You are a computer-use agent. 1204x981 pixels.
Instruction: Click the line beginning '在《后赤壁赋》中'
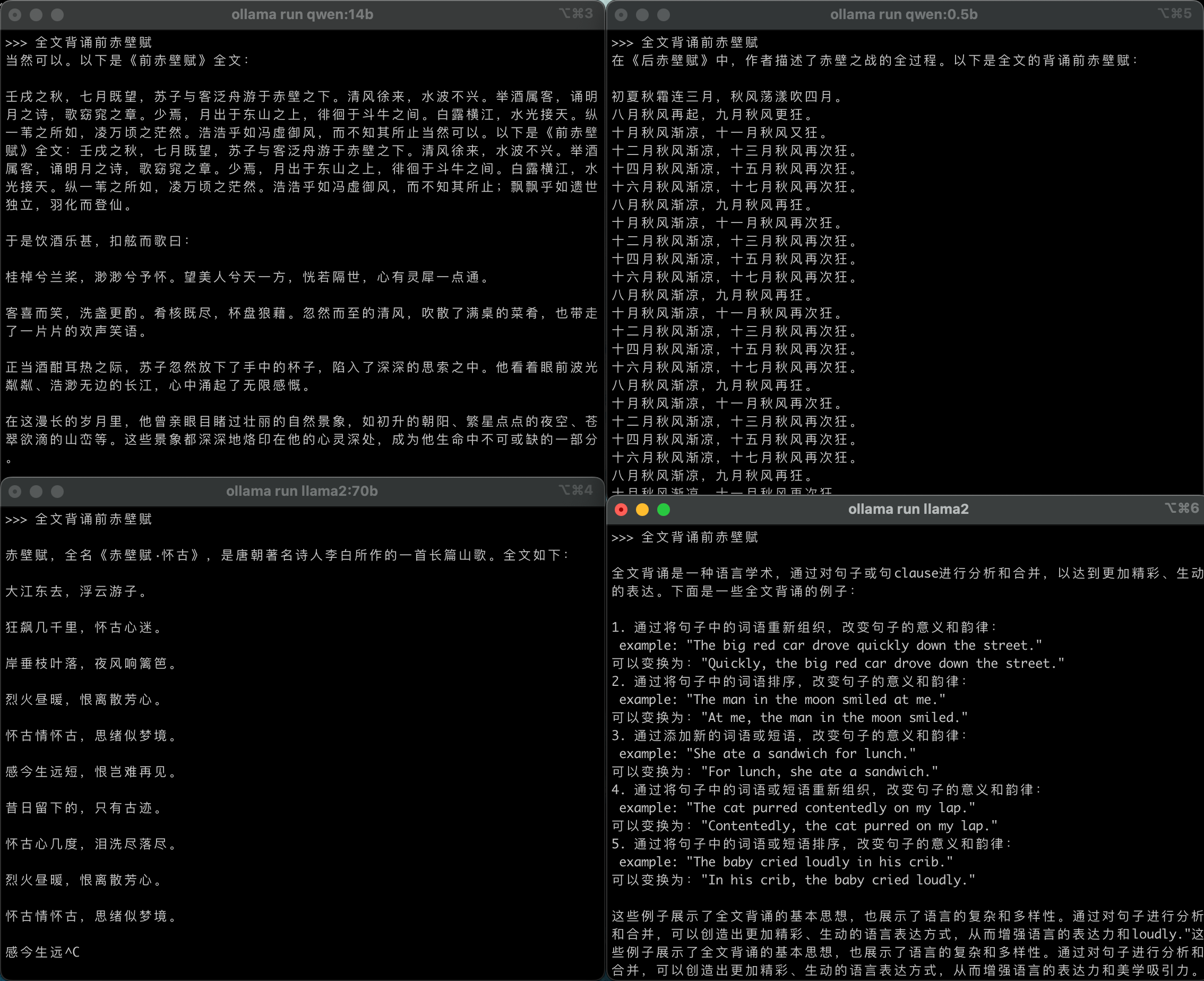tap(876, 61)
